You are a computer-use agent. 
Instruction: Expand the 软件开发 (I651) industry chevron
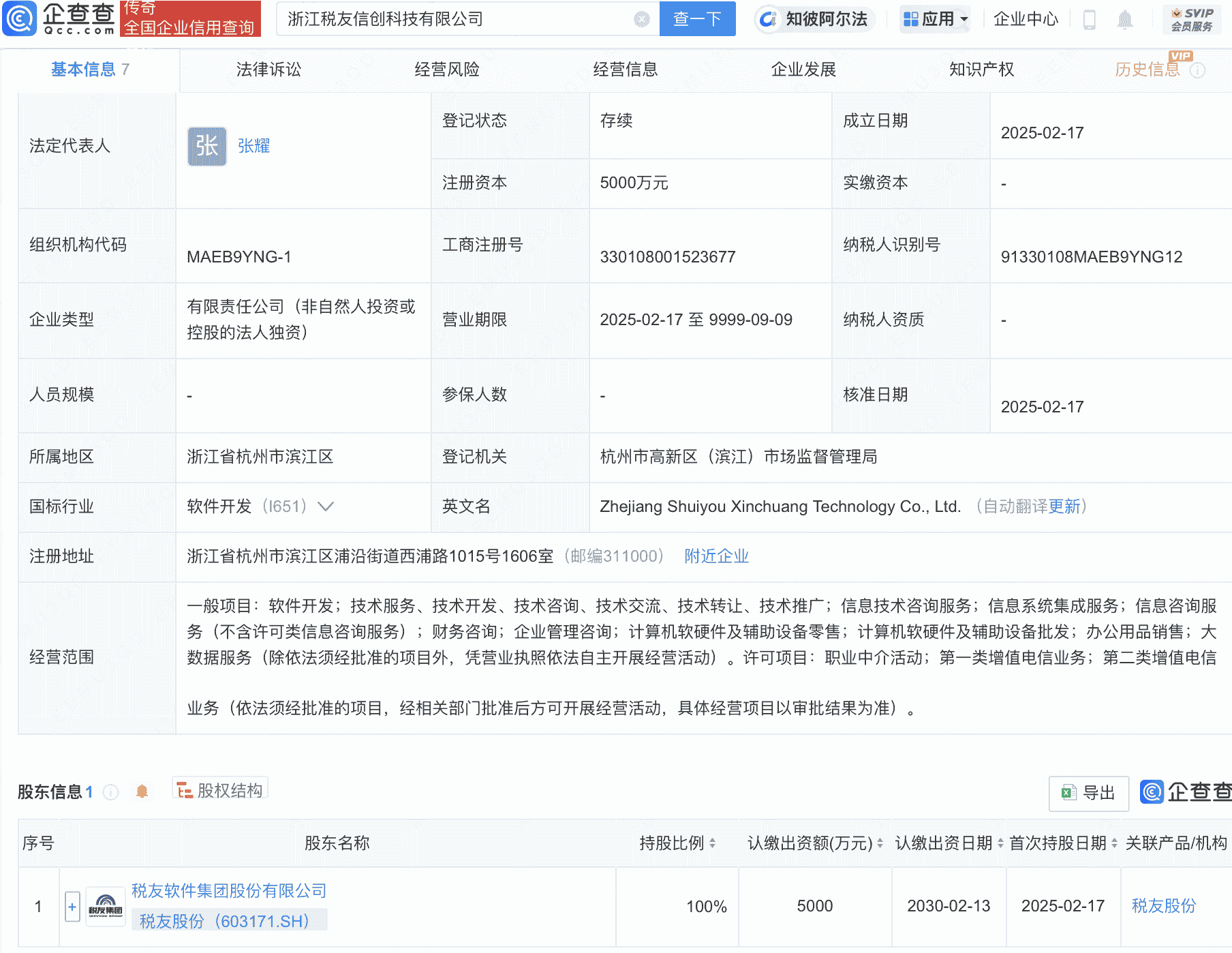(x=326, y=506)
